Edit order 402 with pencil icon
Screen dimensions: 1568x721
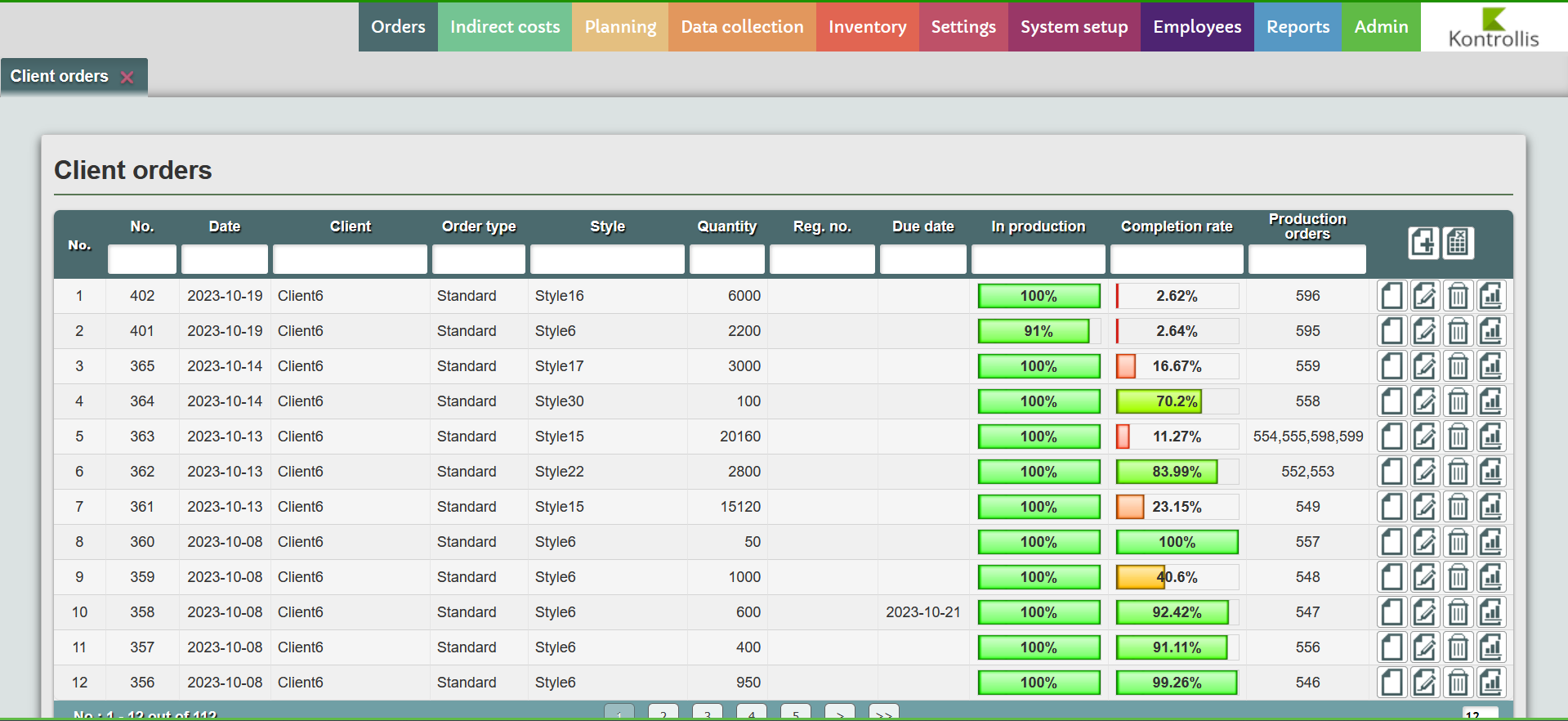1425,296
